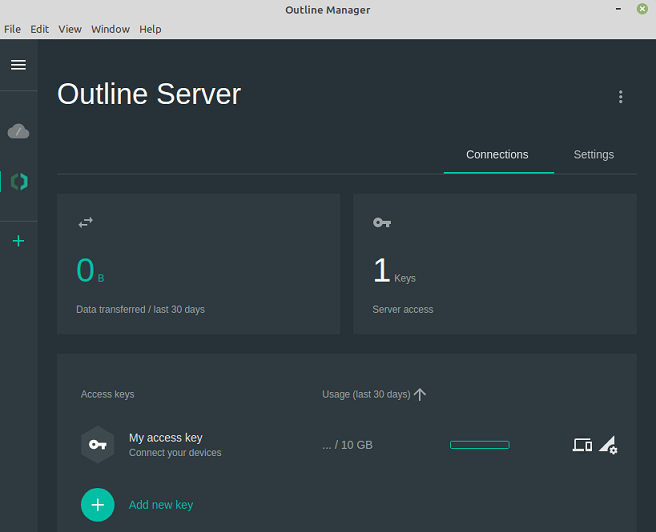Select the Outline server logo in sidebar
Screen dimensions: 656x532
(19, 182)
